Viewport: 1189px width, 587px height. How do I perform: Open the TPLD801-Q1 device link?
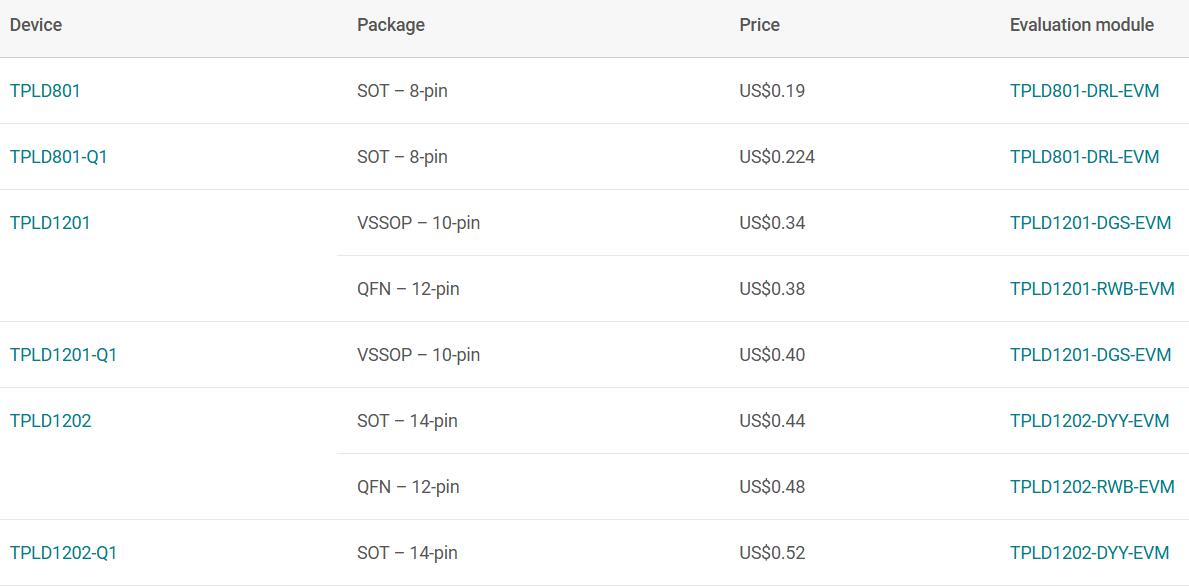[x=58, y=157]
